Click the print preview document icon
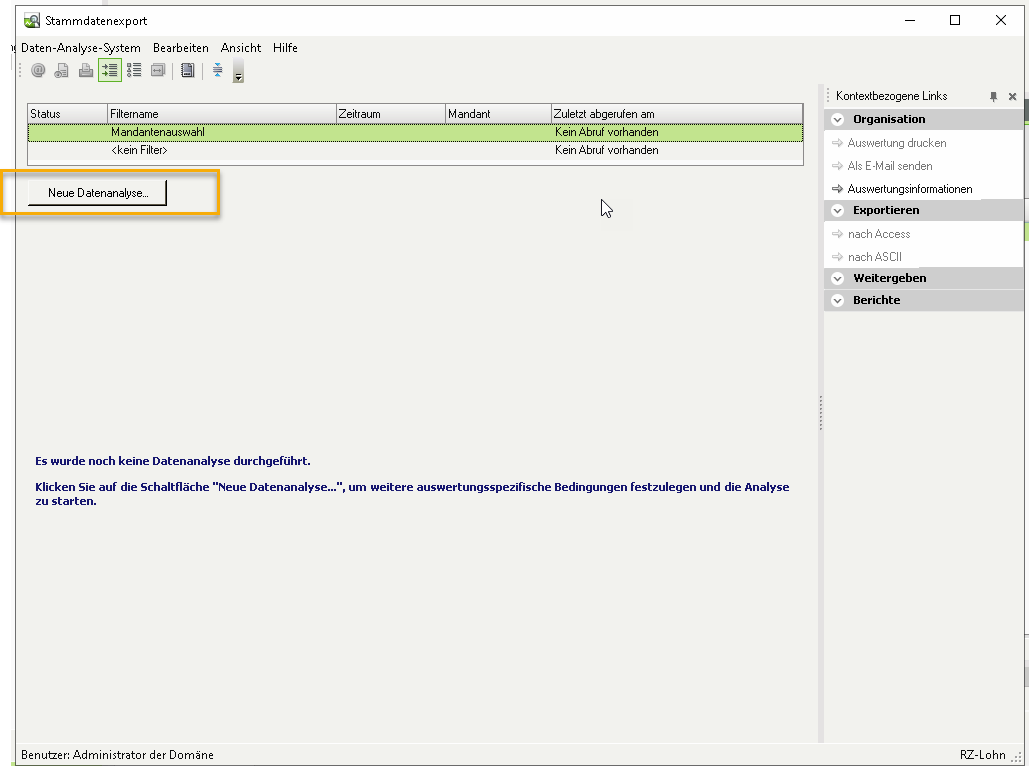The width and height of the screenshot is (1029, 766). [62, 70]
